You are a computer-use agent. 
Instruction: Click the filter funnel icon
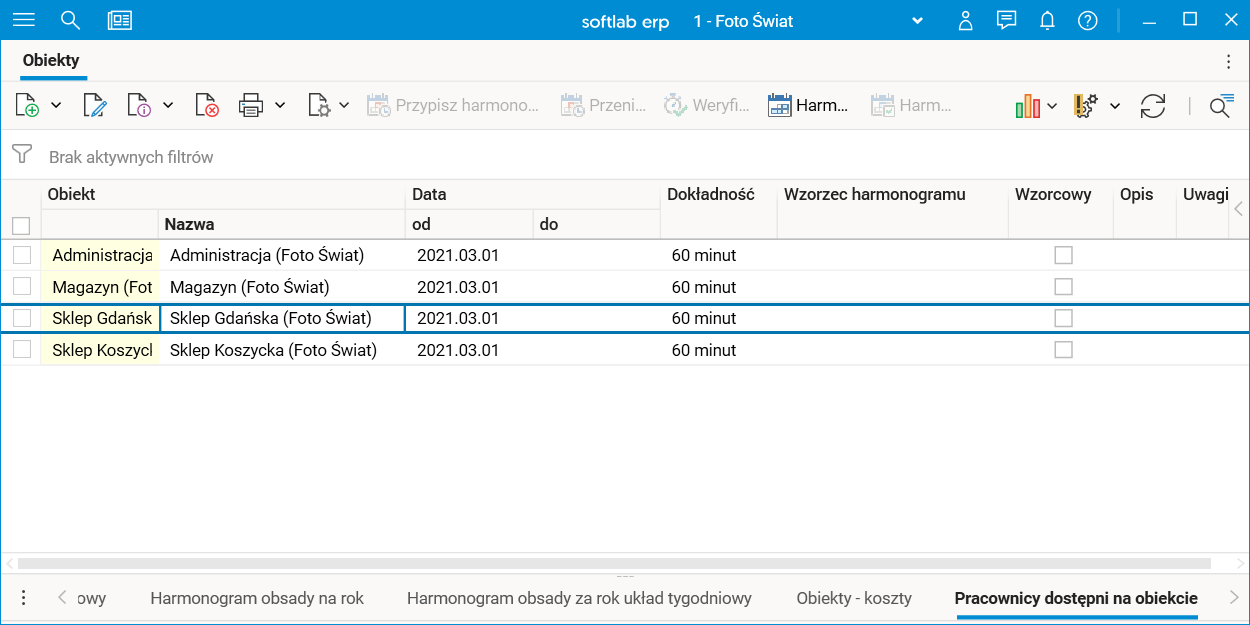tap(21, 155)
